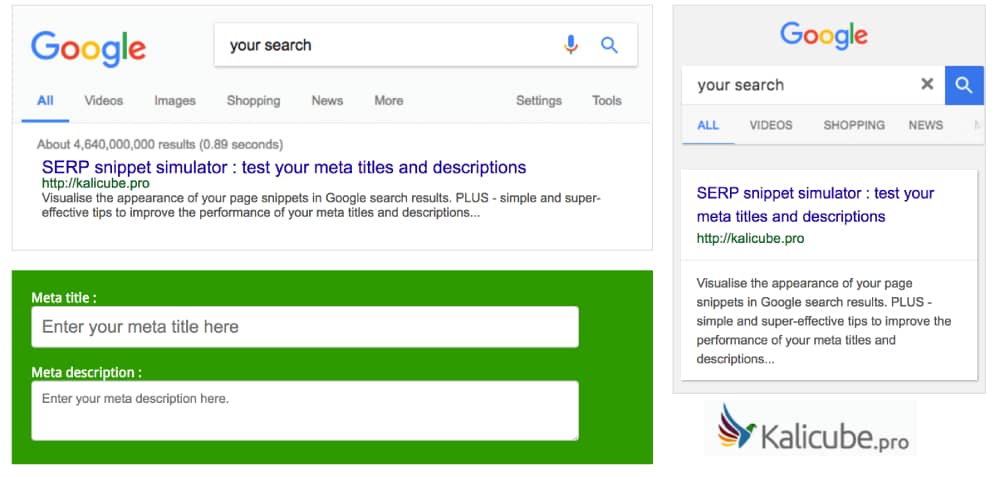The image size is (1000, 477).
Task: Click the mobile Google logo
Action: coord(824,35)
